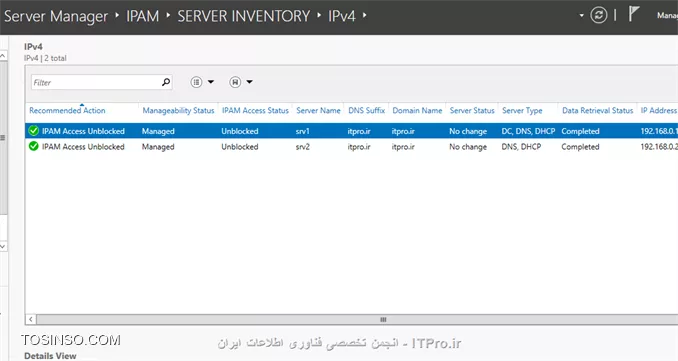Click Managed cell in srv1 row
The image size is (678, 361).
click(158, 131)
